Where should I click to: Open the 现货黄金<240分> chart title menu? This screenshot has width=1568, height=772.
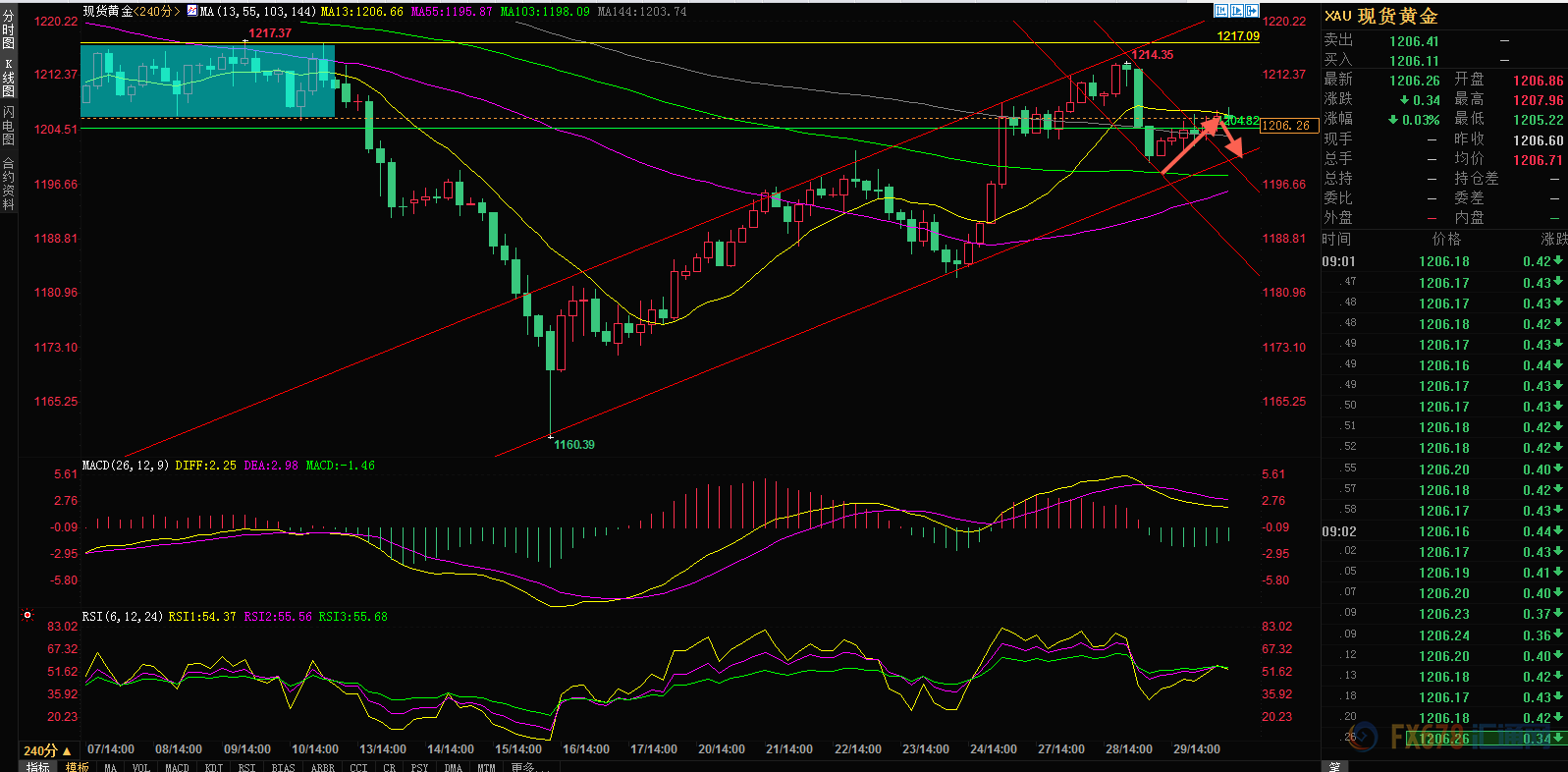[133, 12]
